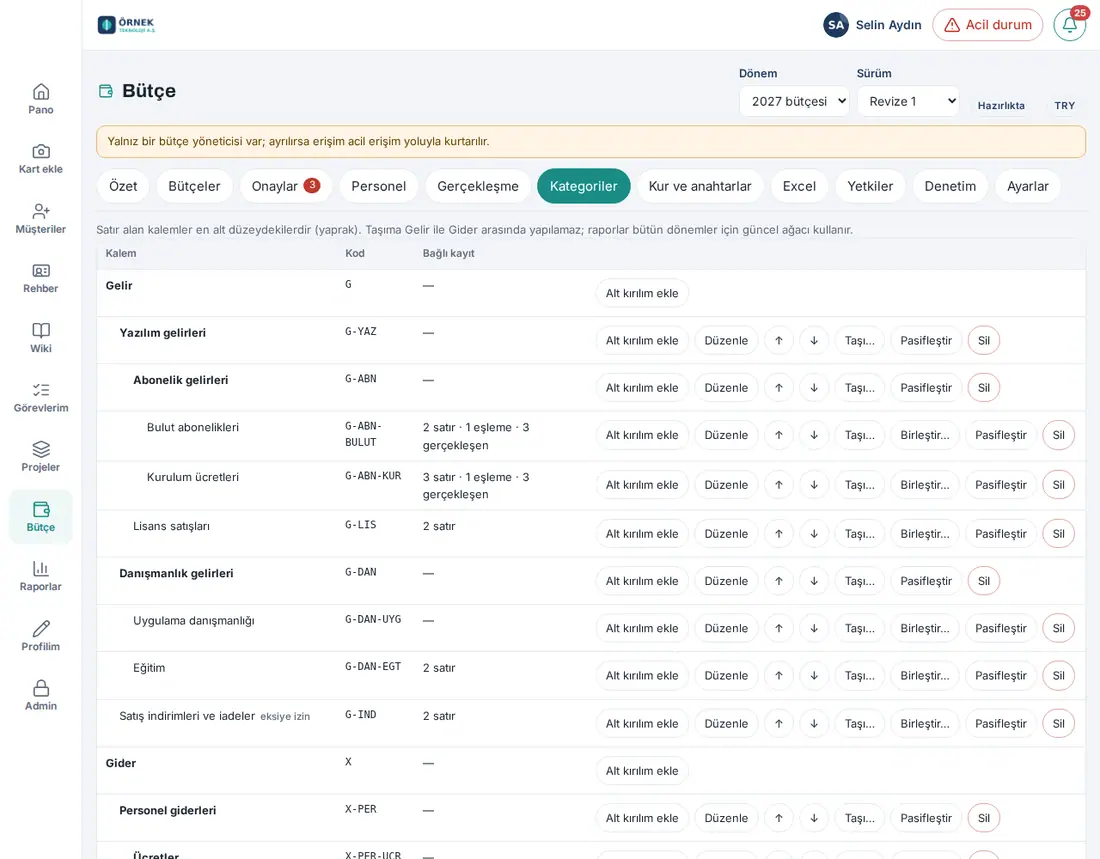Click the G-ABN-KUR code cell

pyautogui.click(x=373, y=476)
